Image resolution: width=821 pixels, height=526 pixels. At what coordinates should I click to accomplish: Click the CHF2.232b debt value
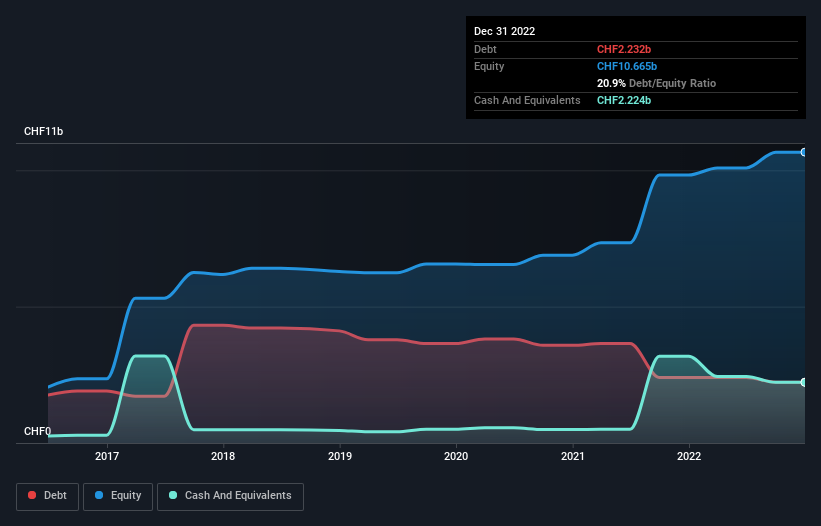tap(624, 49)
